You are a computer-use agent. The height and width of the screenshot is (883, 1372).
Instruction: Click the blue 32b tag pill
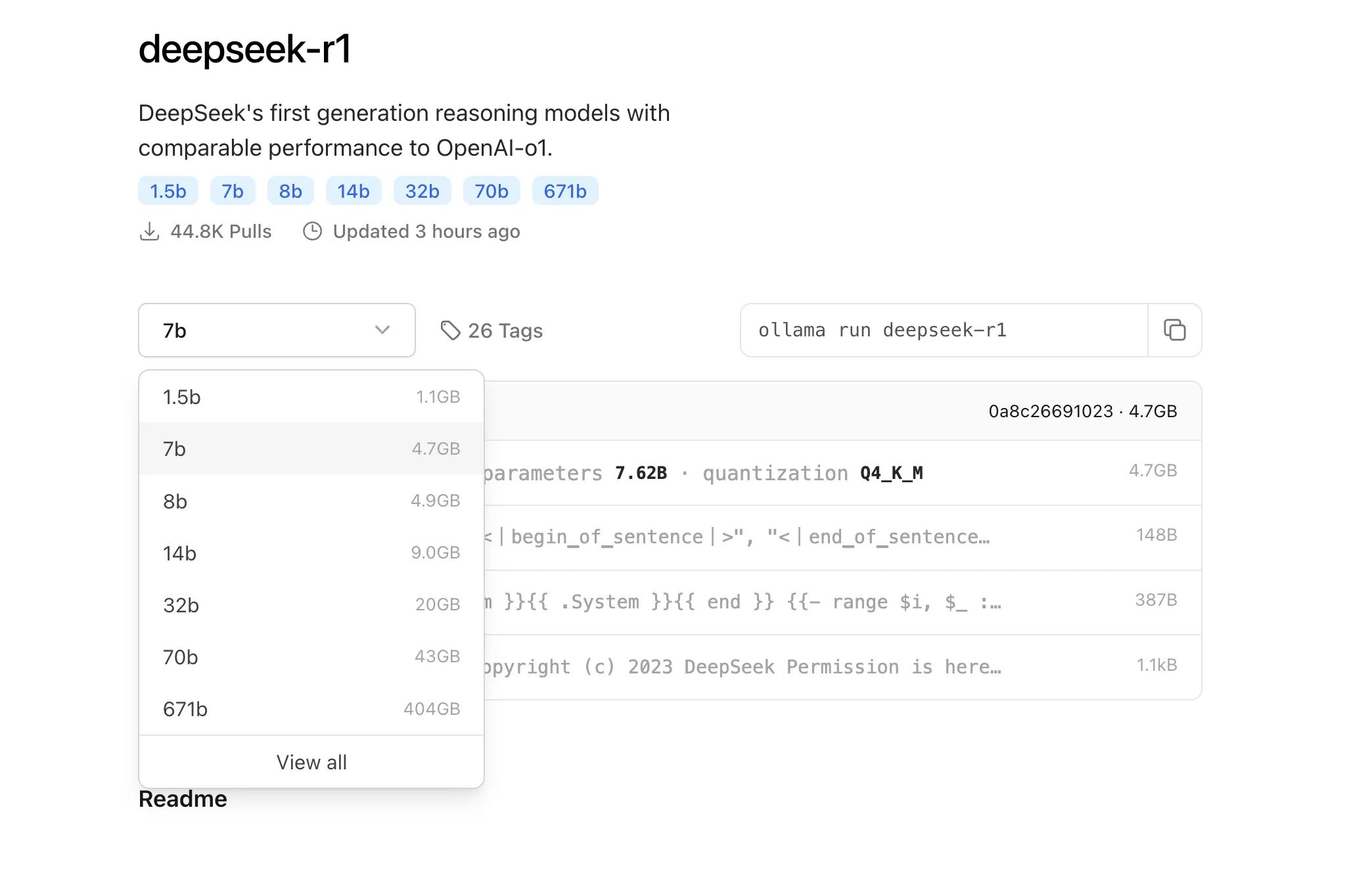tap(422, 191)
